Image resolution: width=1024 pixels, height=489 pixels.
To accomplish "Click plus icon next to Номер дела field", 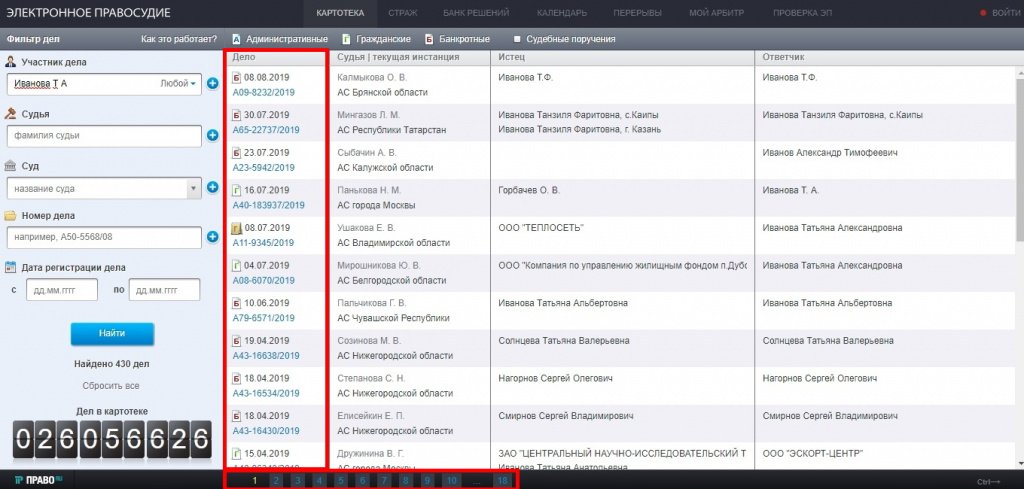I will (212, 237).
